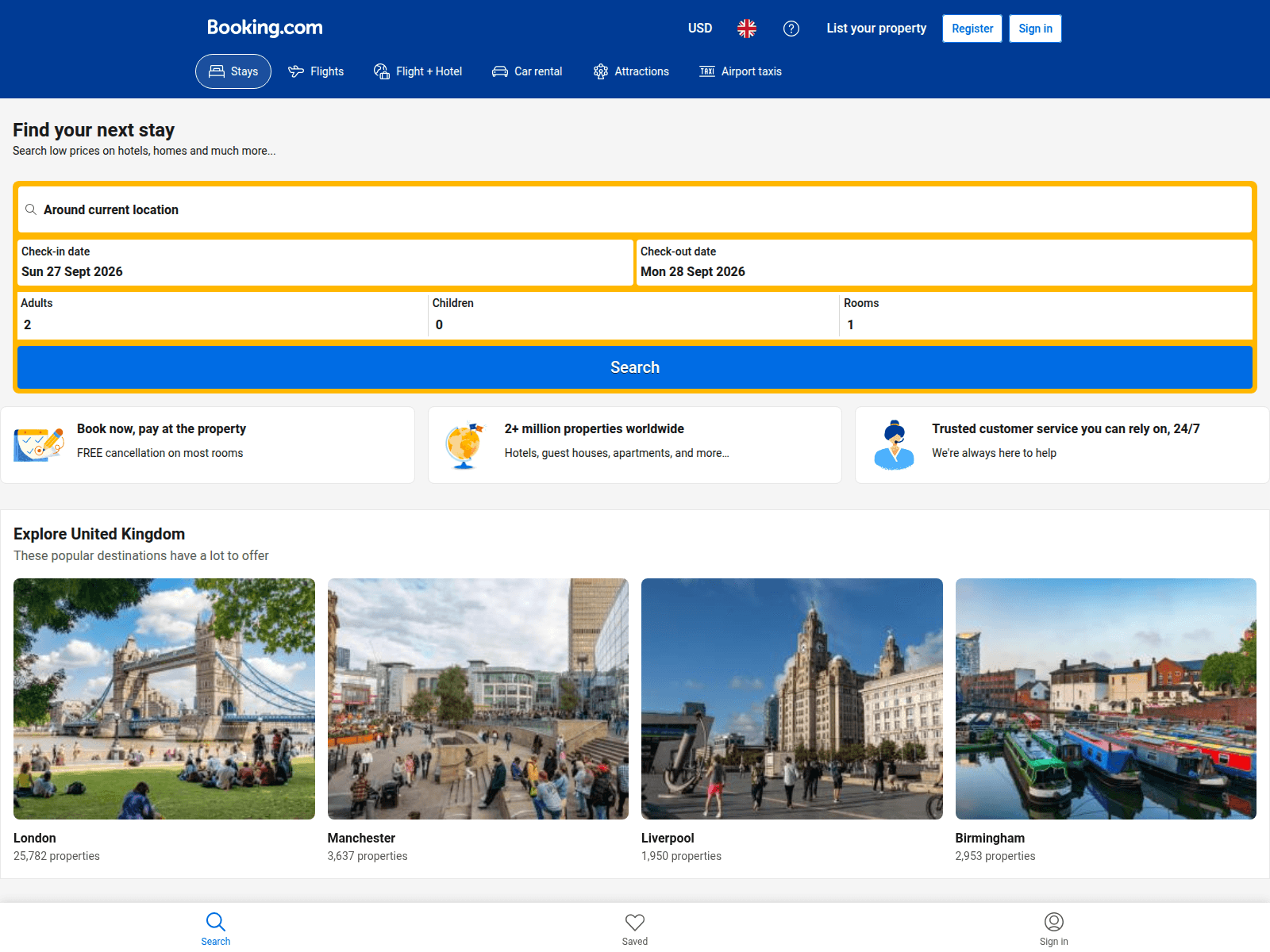
Task: Open the Attractions tab
Action: pyautogui.click(x=631, y=71)
